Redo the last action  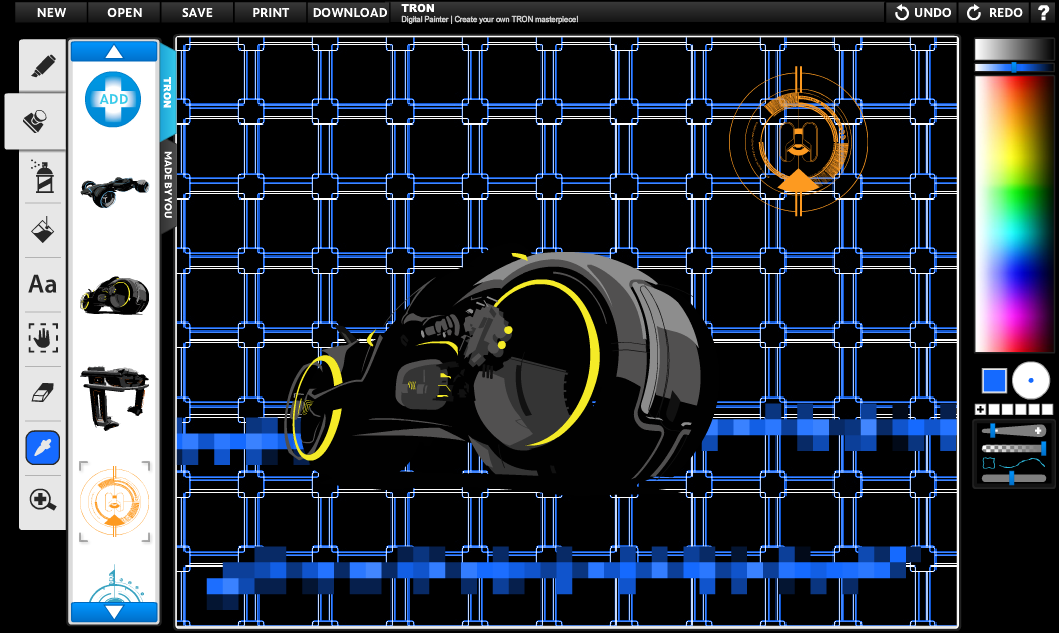(x=994, y=12)
